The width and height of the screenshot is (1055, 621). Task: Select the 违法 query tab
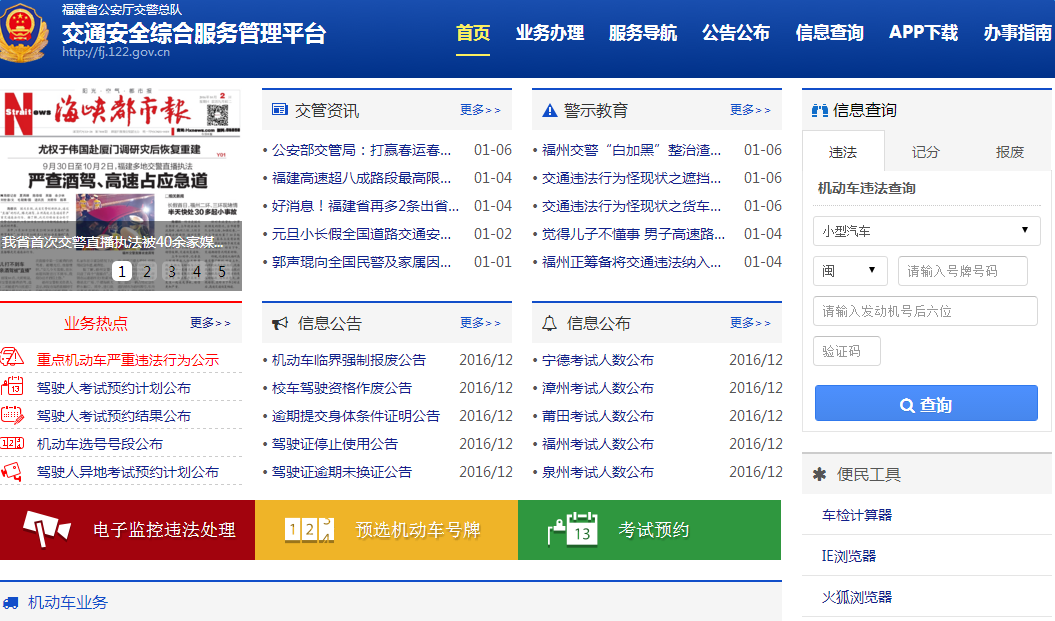(x=842, y=152)
